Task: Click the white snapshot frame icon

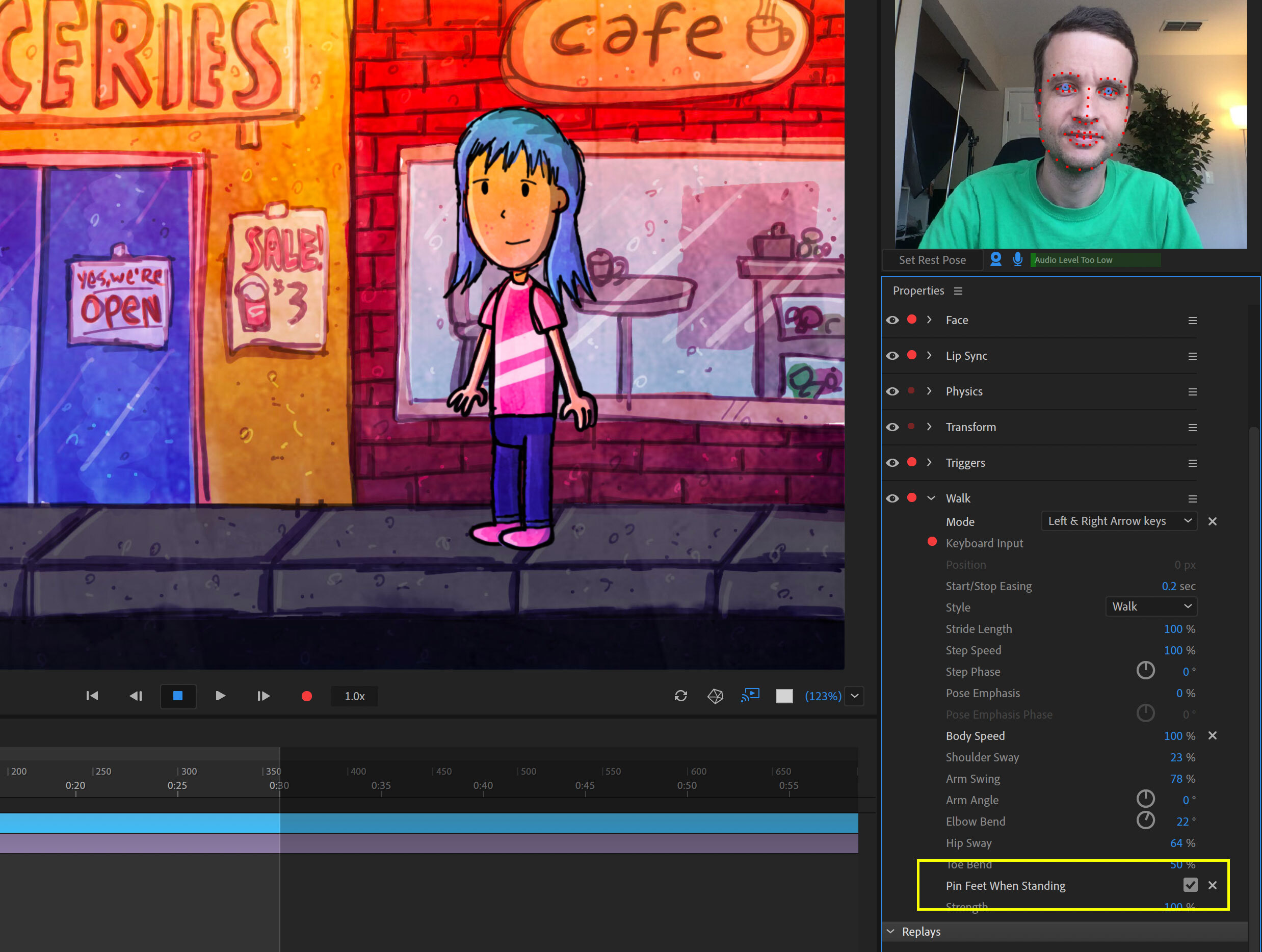Action: pos(784,696)
